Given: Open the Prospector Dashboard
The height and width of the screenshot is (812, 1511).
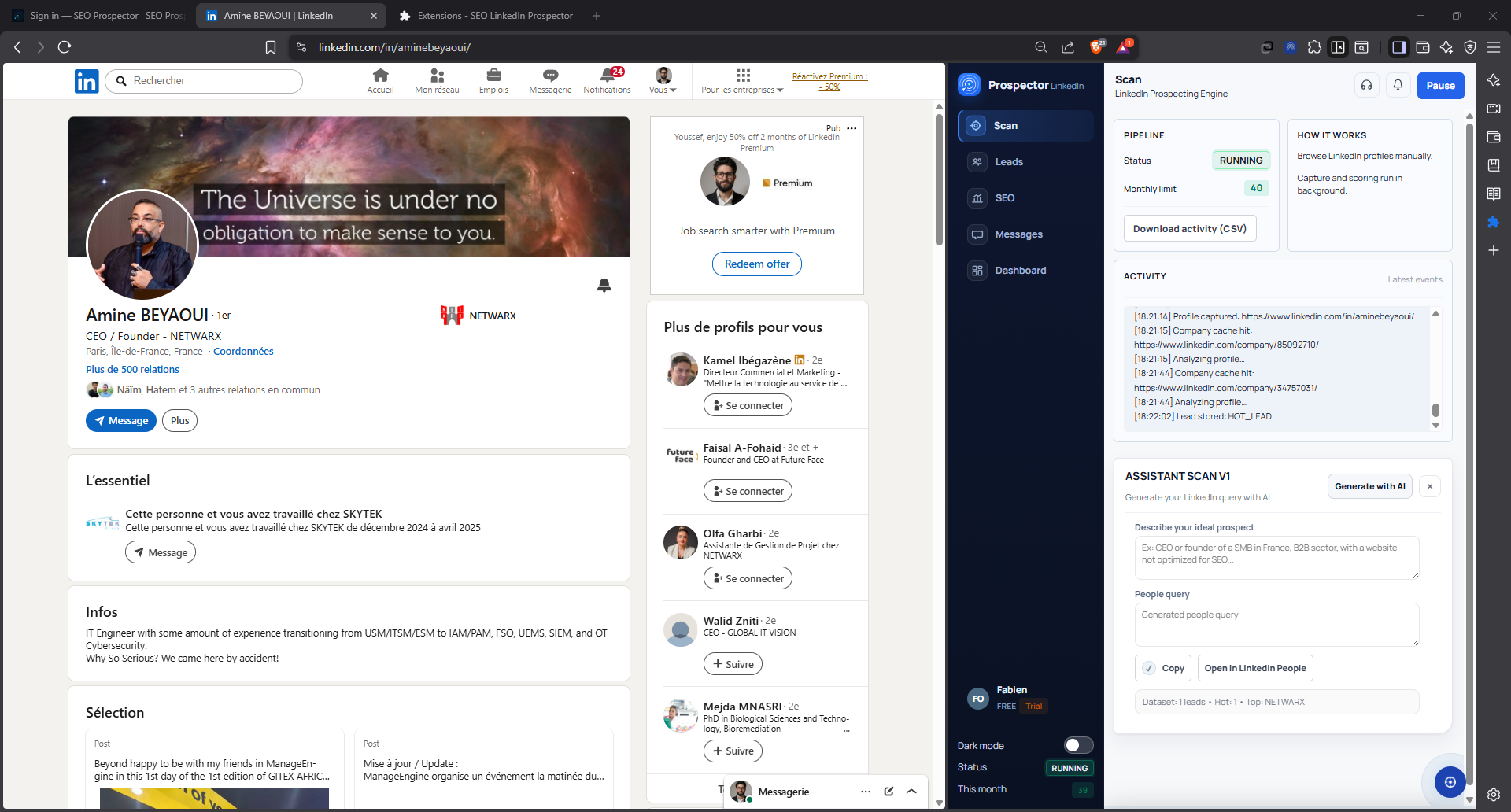Looking at the screenshot, I should [x=1020, y=270].
